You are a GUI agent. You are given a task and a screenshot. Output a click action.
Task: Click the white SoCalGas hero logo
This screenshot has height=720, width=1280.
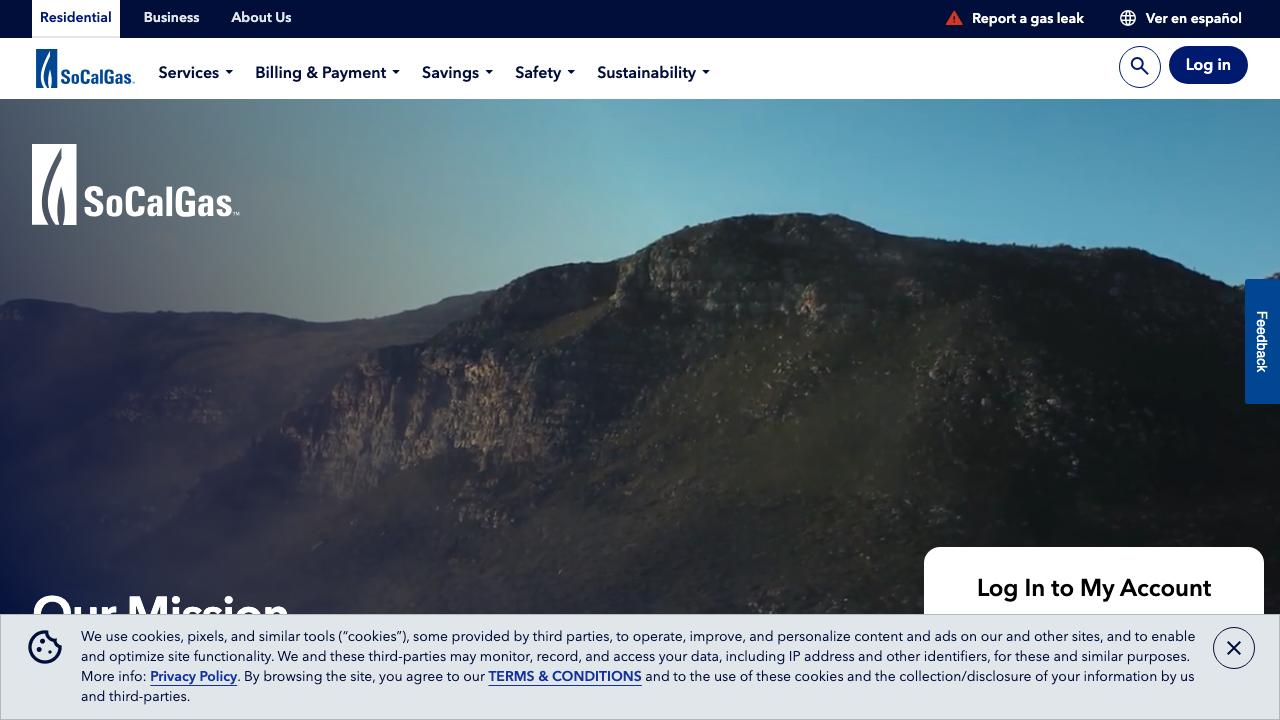pyautogui.click(x=136, y=185)
